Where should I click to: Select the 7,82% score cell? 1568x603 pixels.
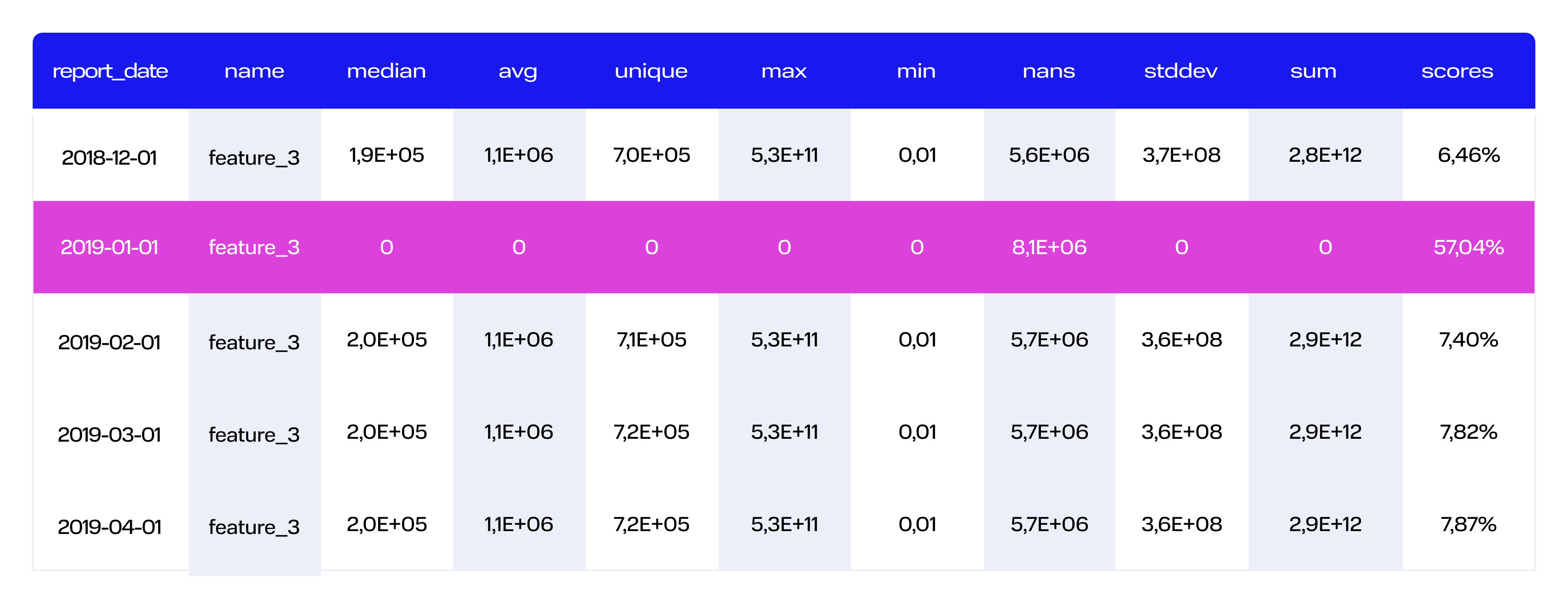coord(1469,433)
